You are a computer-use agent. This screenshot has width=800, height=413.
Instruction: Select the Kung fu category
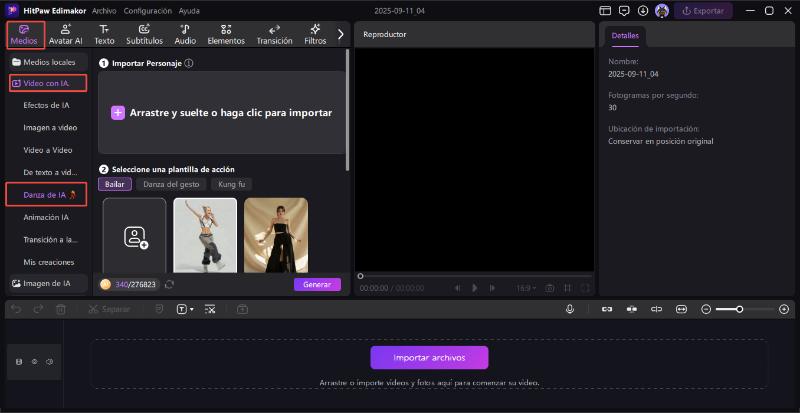231,184
